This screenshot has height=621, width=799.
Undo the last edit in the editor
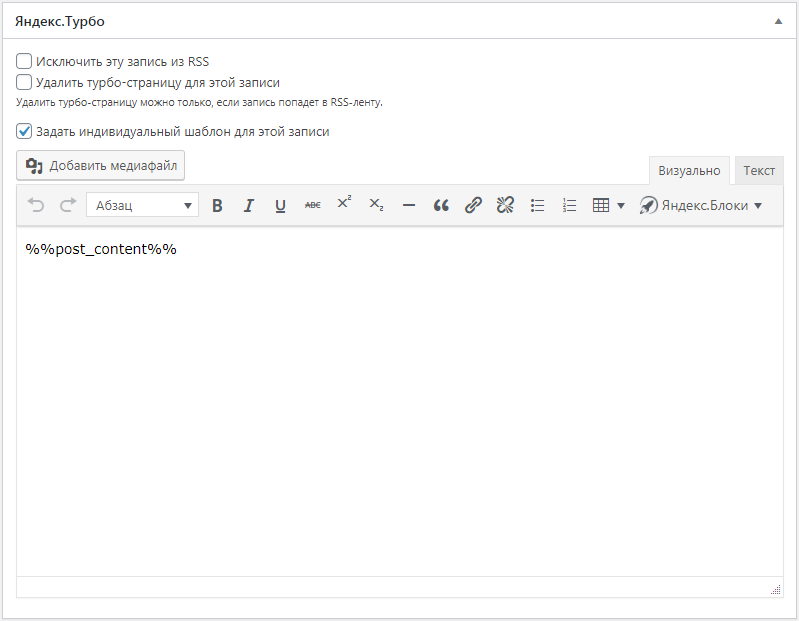(36, 205)
